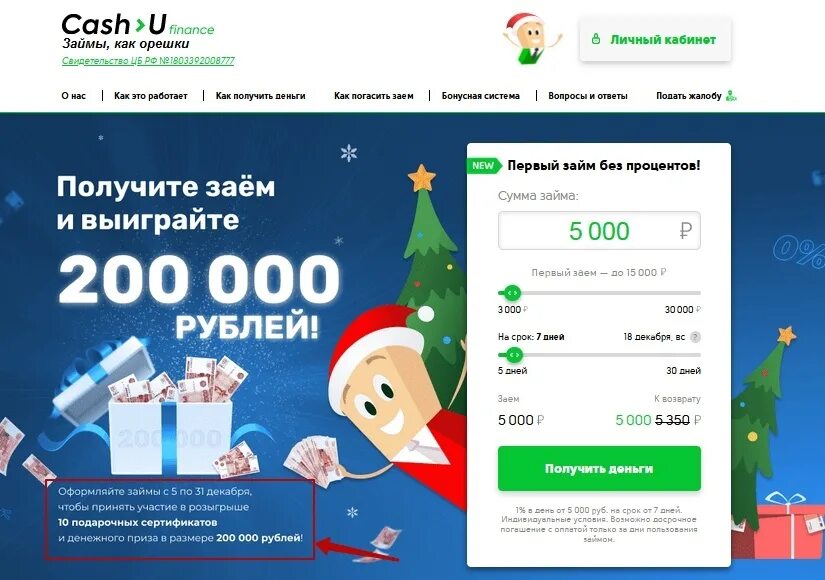This screenshot has width=825, height=580.
Task: Click Получить деньги green button
Action: coord(599,468)
